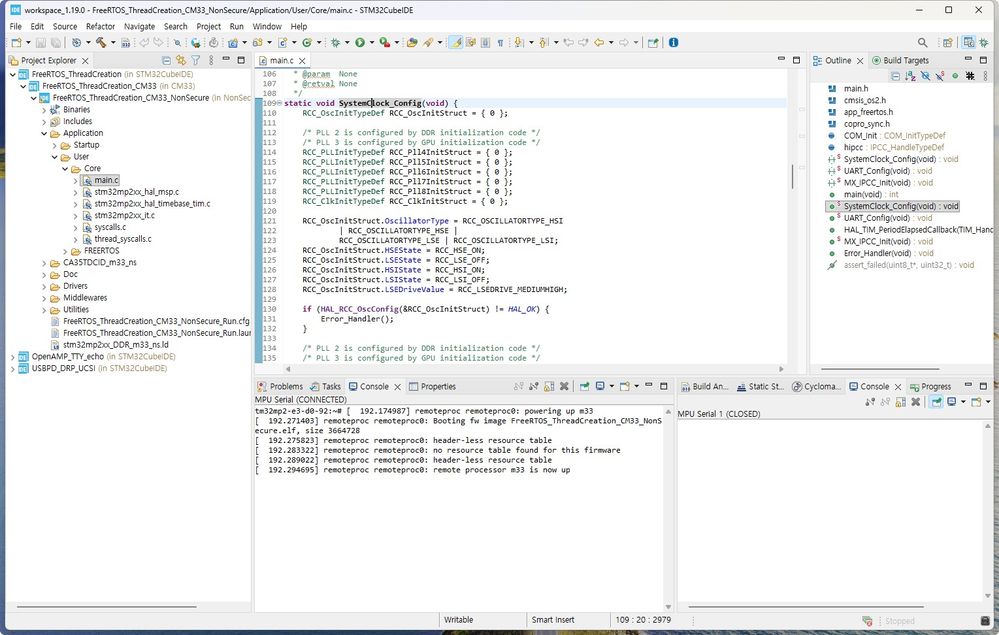999x635 pixels.
Task: Open the Project Explorer filter icon
Action: tap(197, 61)
